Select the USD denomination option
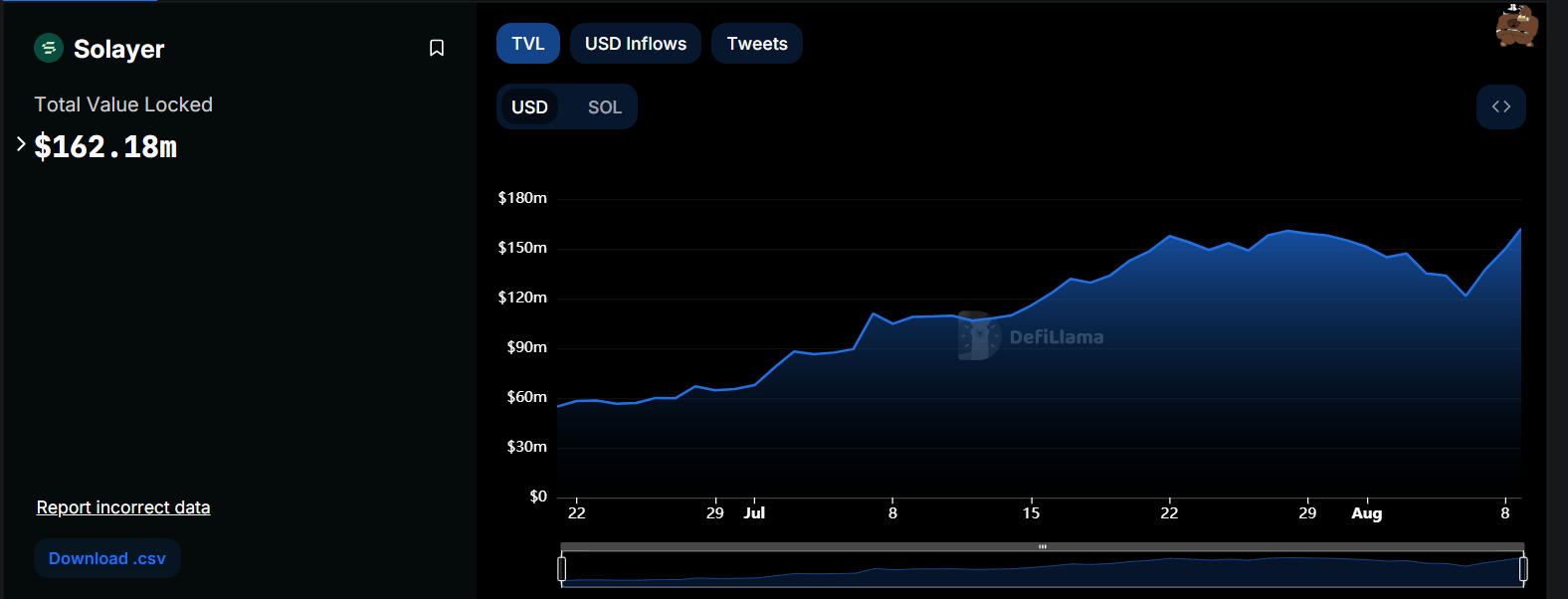Viewport: 1568px width, 599px height. click(x=529, y=107)
